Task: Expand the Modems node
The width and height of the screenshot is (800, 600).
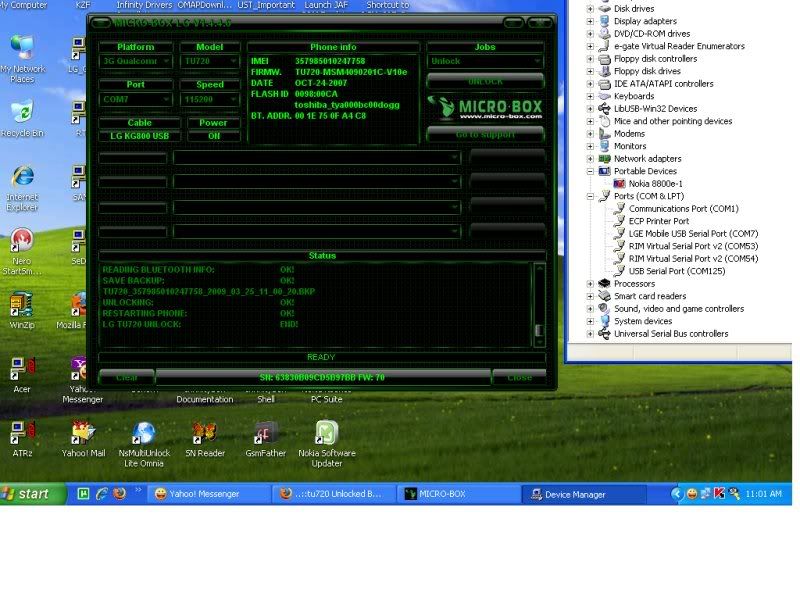Action: click(590, 134)
